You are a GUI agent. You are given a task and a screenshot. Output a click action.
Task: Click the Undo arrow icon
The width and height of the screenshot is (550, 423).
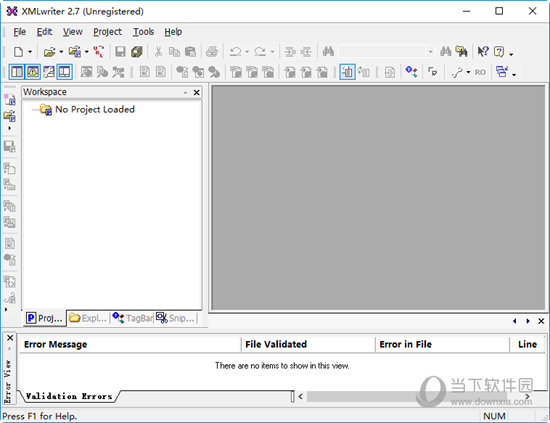[235, 52]
